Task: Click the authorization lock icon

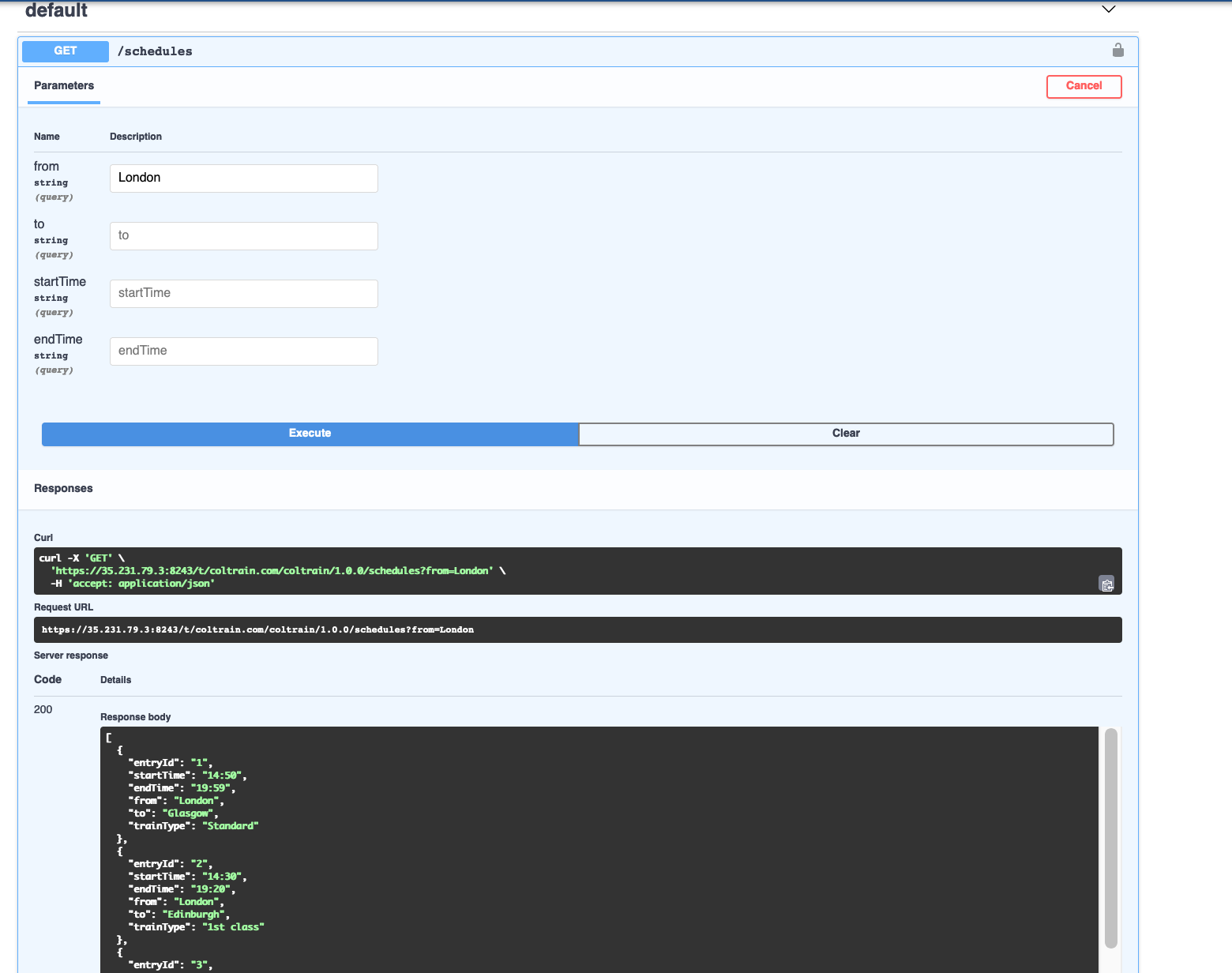Action: [x=1117, y=51]
